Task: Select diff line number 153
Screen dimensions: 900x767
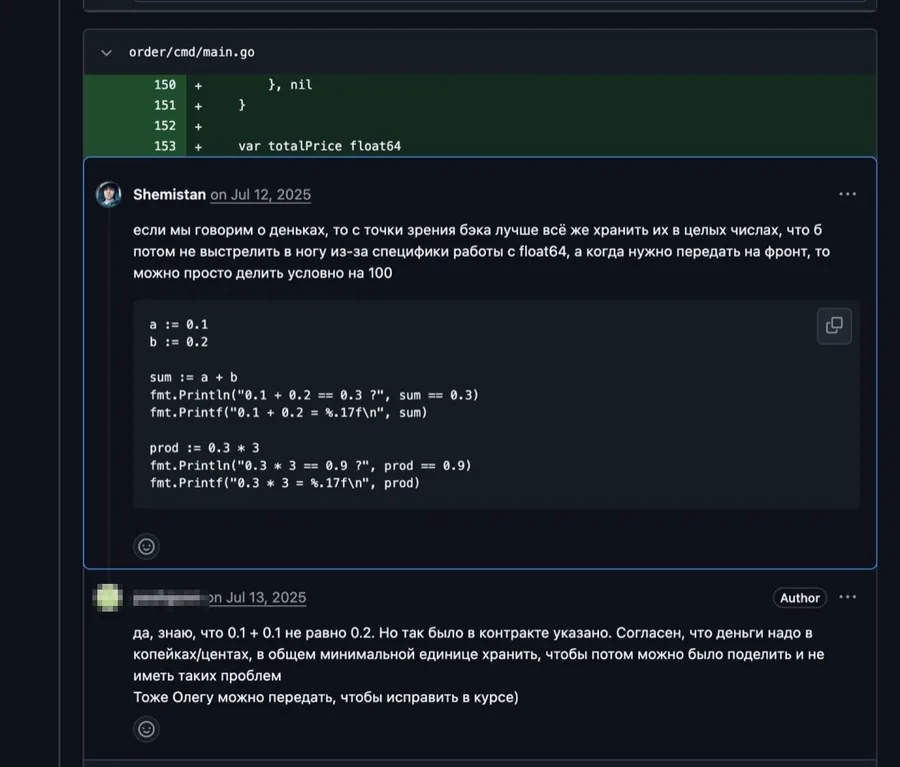Action: click(x=165, y=146)
